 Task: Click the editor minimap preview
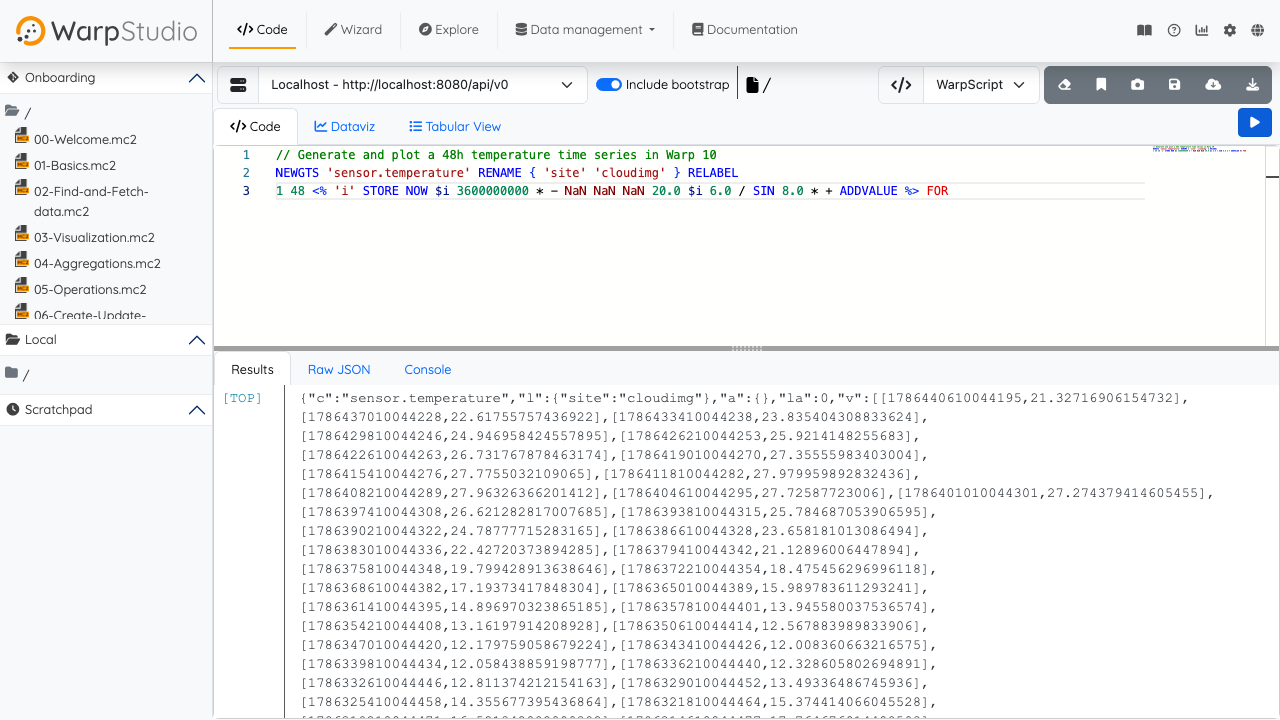[x=1199, y=148]
